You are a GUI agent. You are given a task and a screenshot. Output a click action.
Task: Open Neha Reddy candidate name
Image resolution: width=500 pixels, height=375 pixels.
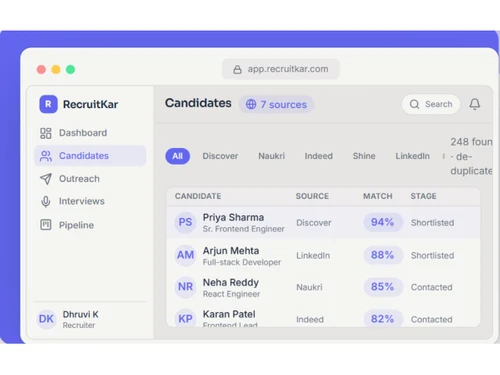coord(231,283)
